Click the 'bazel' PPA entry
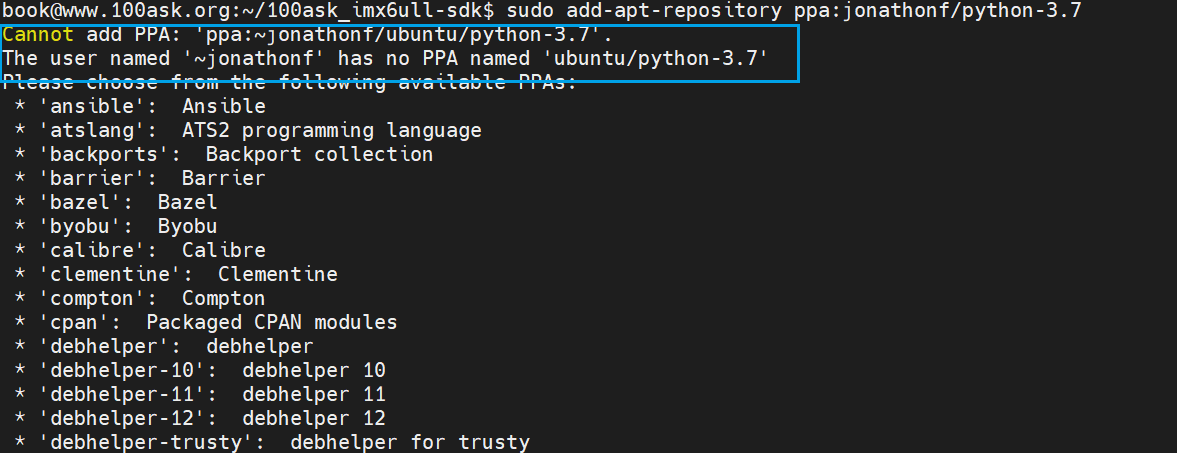The width and height of the screenshot is (1177, 453). tap(128, 202)
